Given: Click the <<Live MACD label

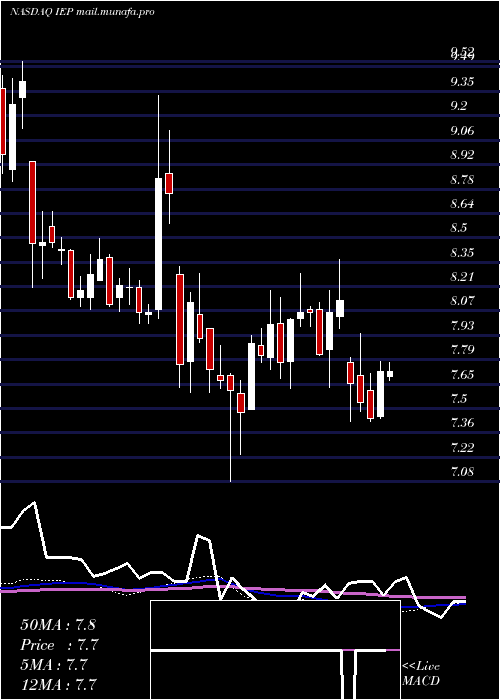Looking at the screenshot, I should tap(421, 673).
